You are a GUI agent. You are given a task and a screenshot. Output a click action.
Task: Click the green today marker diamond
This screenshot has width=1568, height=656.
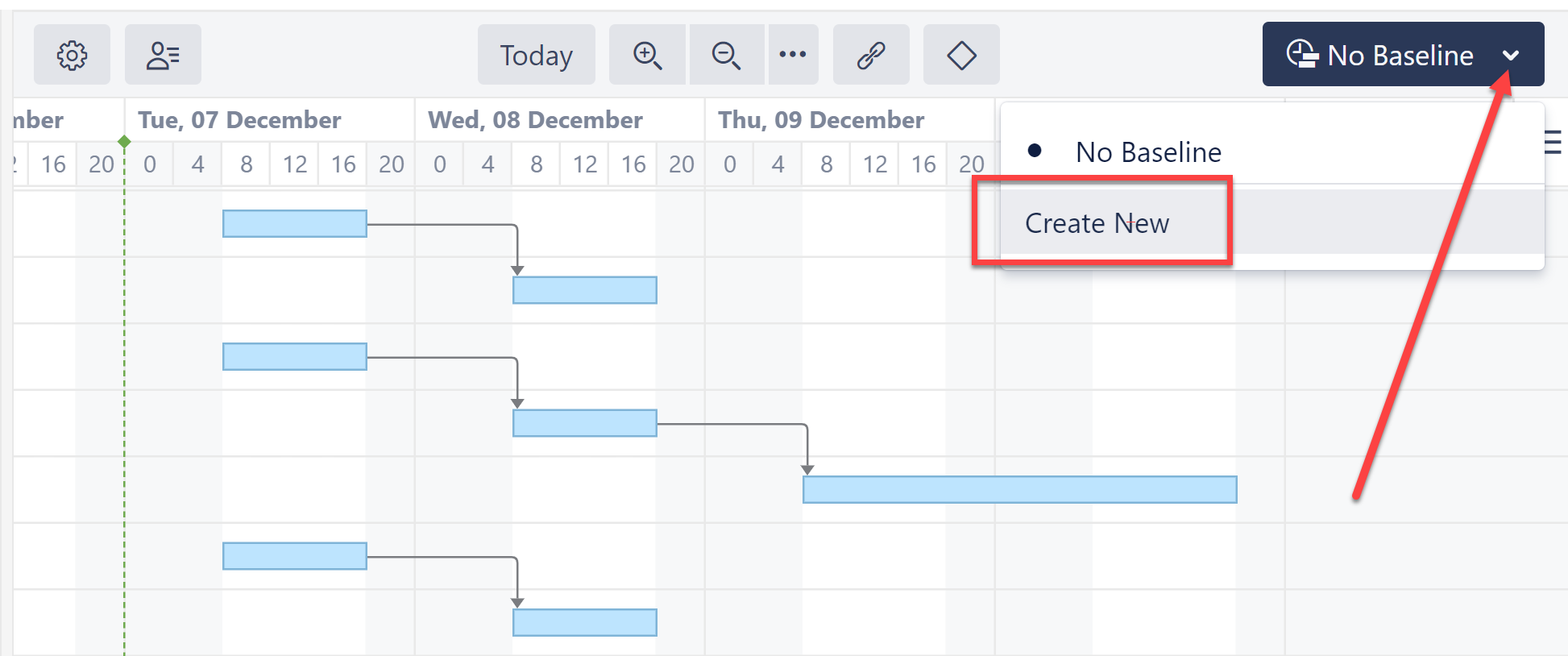click(125, 141)
